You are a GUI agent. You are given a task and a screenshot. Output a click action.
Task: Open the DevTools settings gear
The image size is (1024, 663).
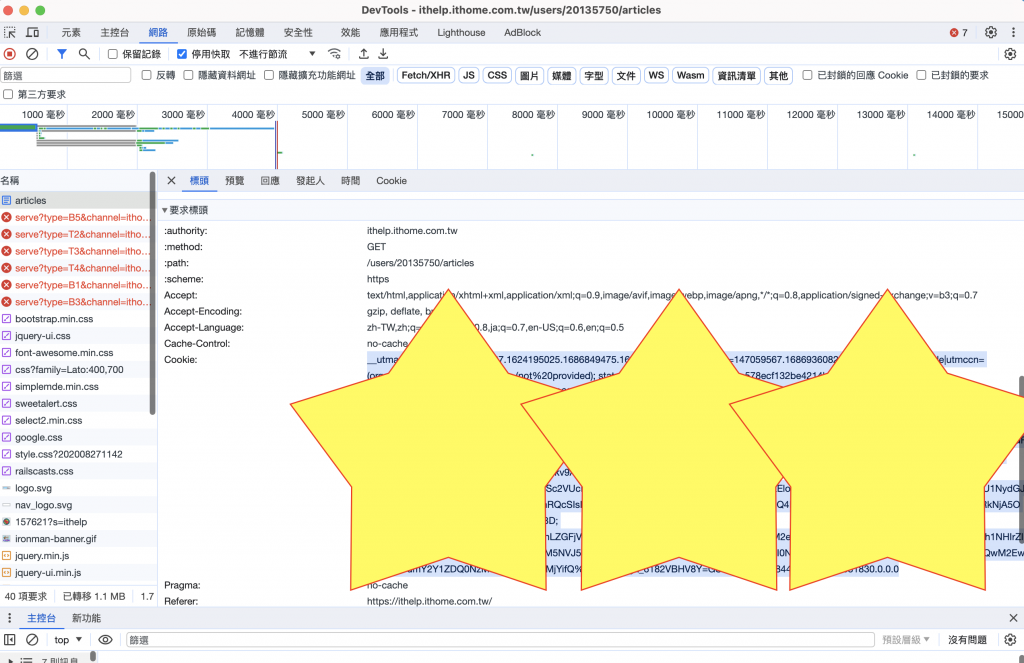click(x=991, y=32)
